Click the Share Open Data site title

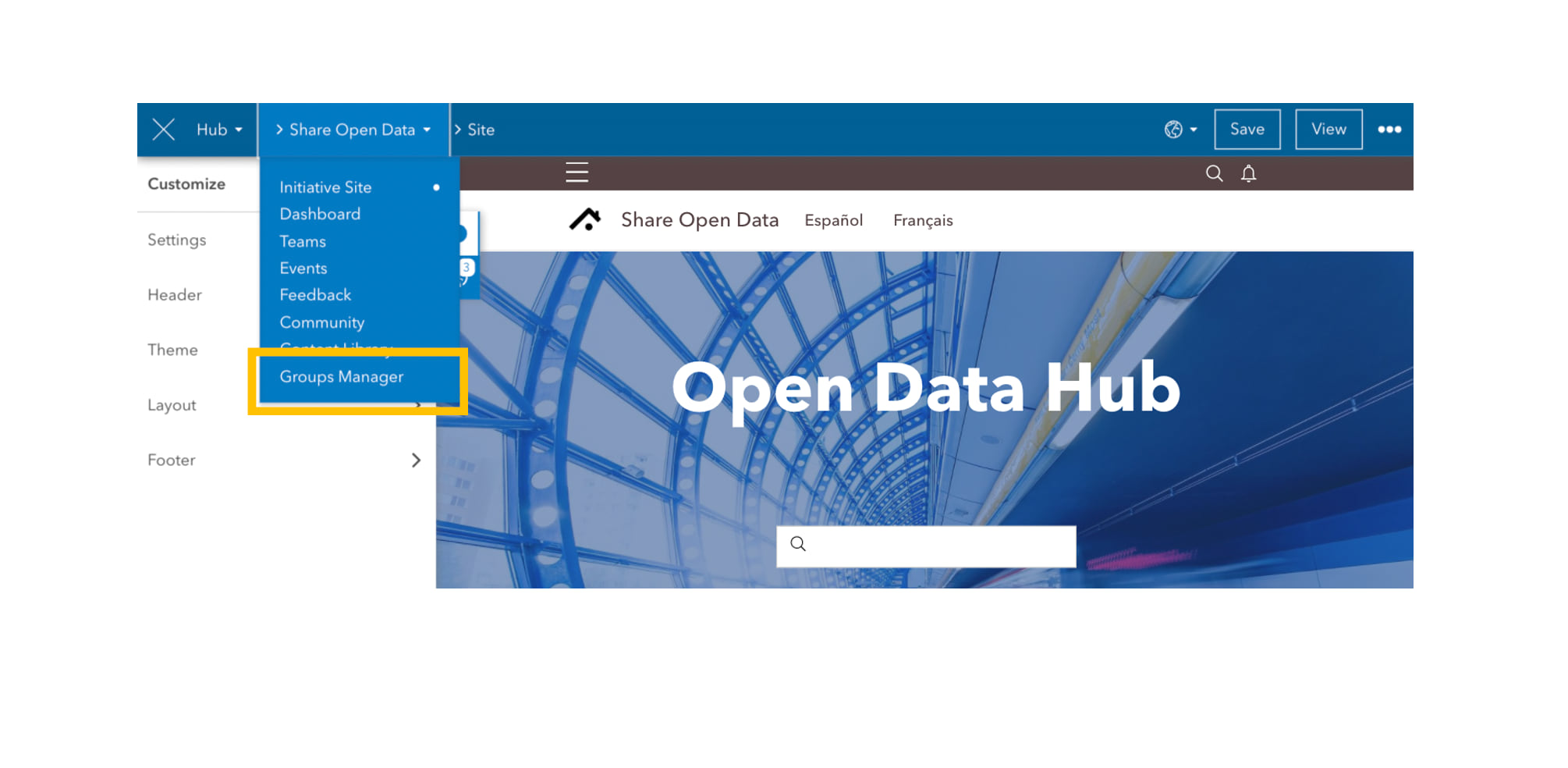tap(700, 220)
